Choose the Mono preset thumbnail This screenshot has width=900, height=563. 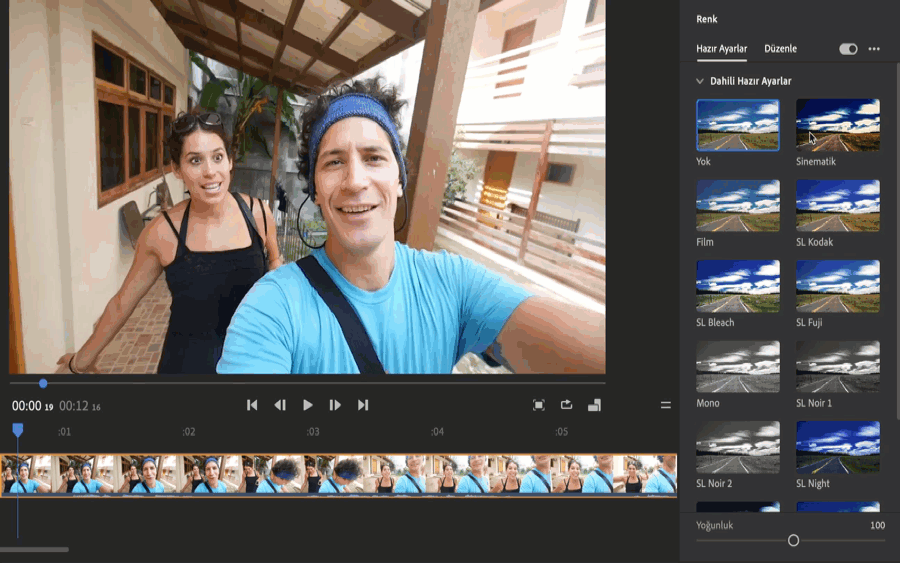point(738,367)
